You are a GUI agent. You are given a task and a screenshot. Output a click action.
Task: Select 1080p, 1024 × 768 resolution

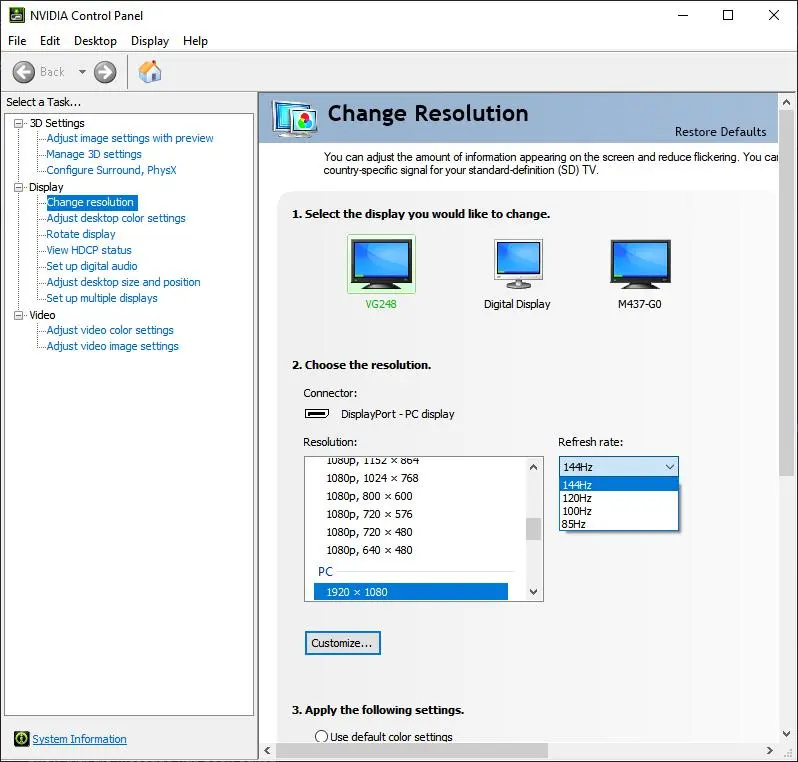coord(372,478)
